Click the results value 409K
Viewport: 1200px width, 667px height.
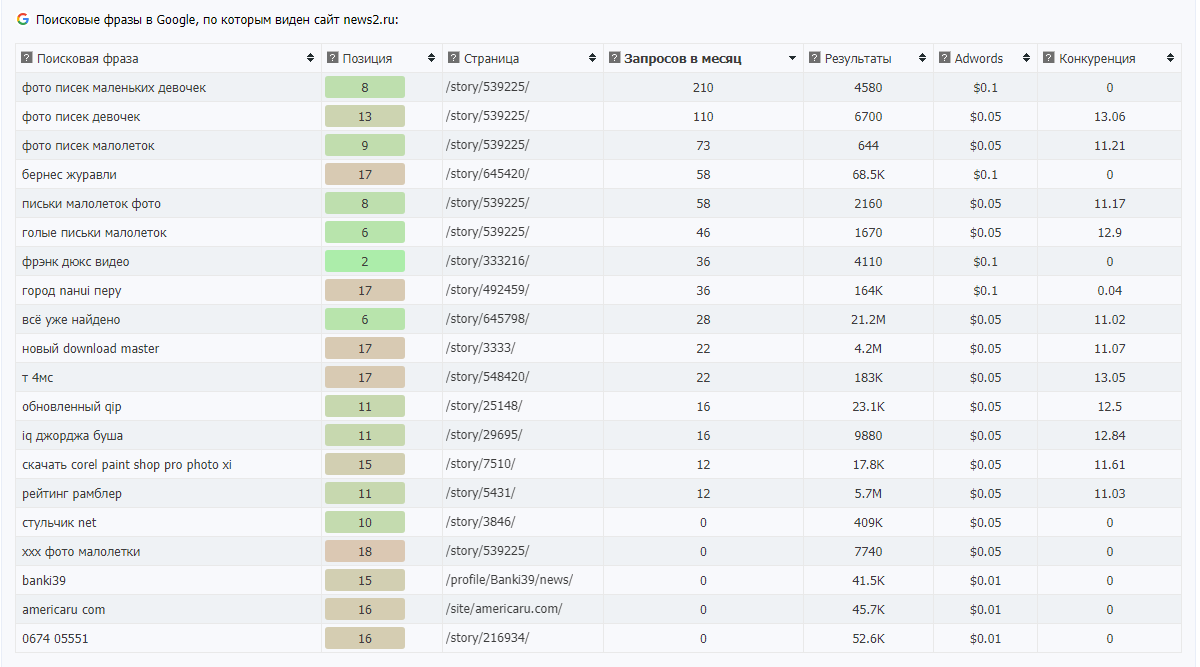pos(868,523)
